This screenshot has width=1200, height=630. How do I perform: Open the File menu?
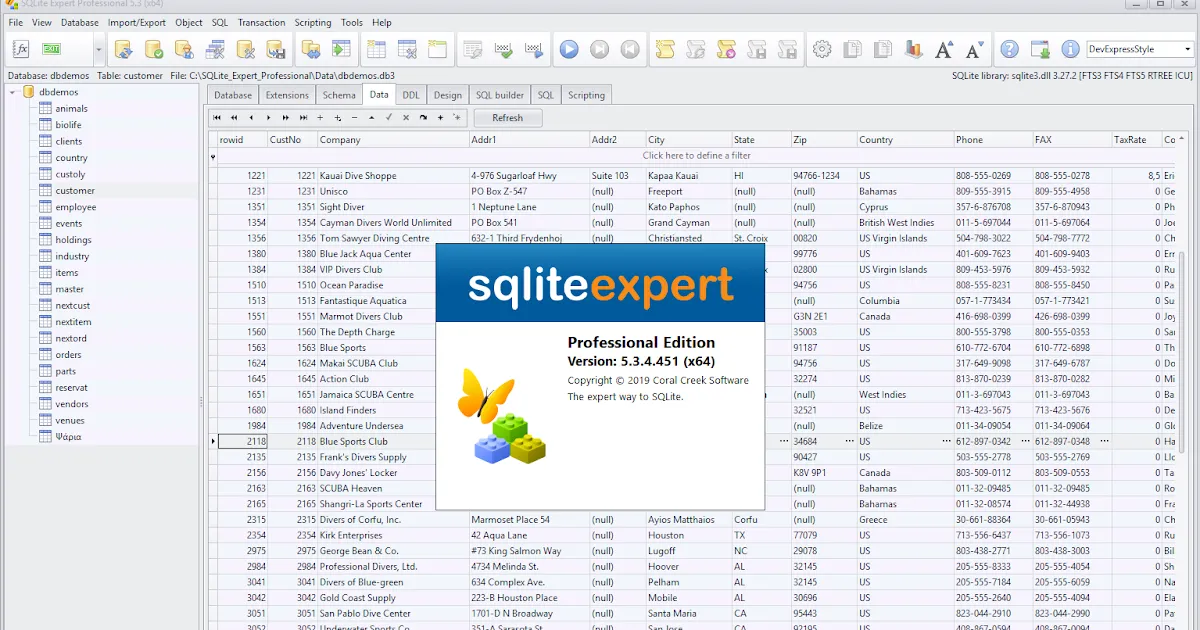click(16, 22)
